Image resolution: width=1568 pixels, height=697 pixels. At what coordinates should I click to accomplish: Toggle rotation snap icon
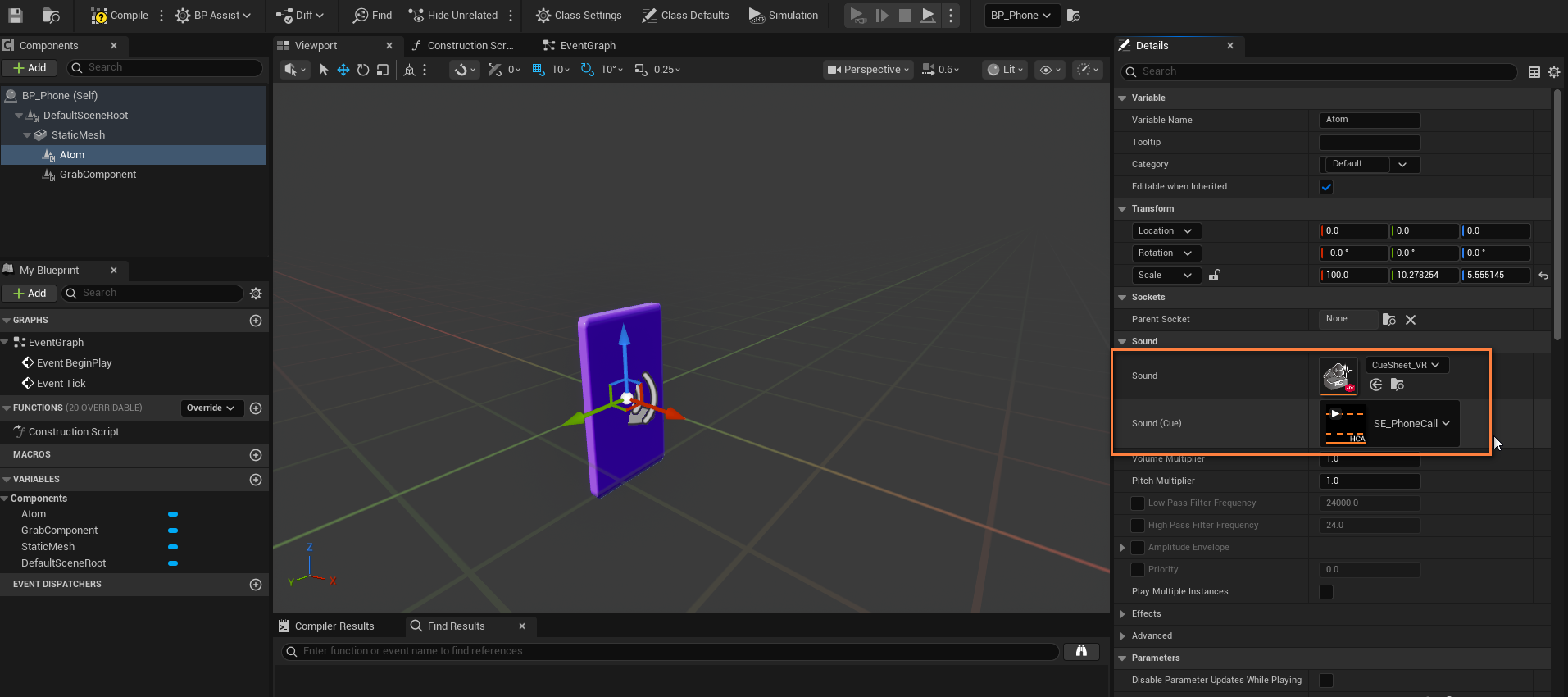click(588, 70)
